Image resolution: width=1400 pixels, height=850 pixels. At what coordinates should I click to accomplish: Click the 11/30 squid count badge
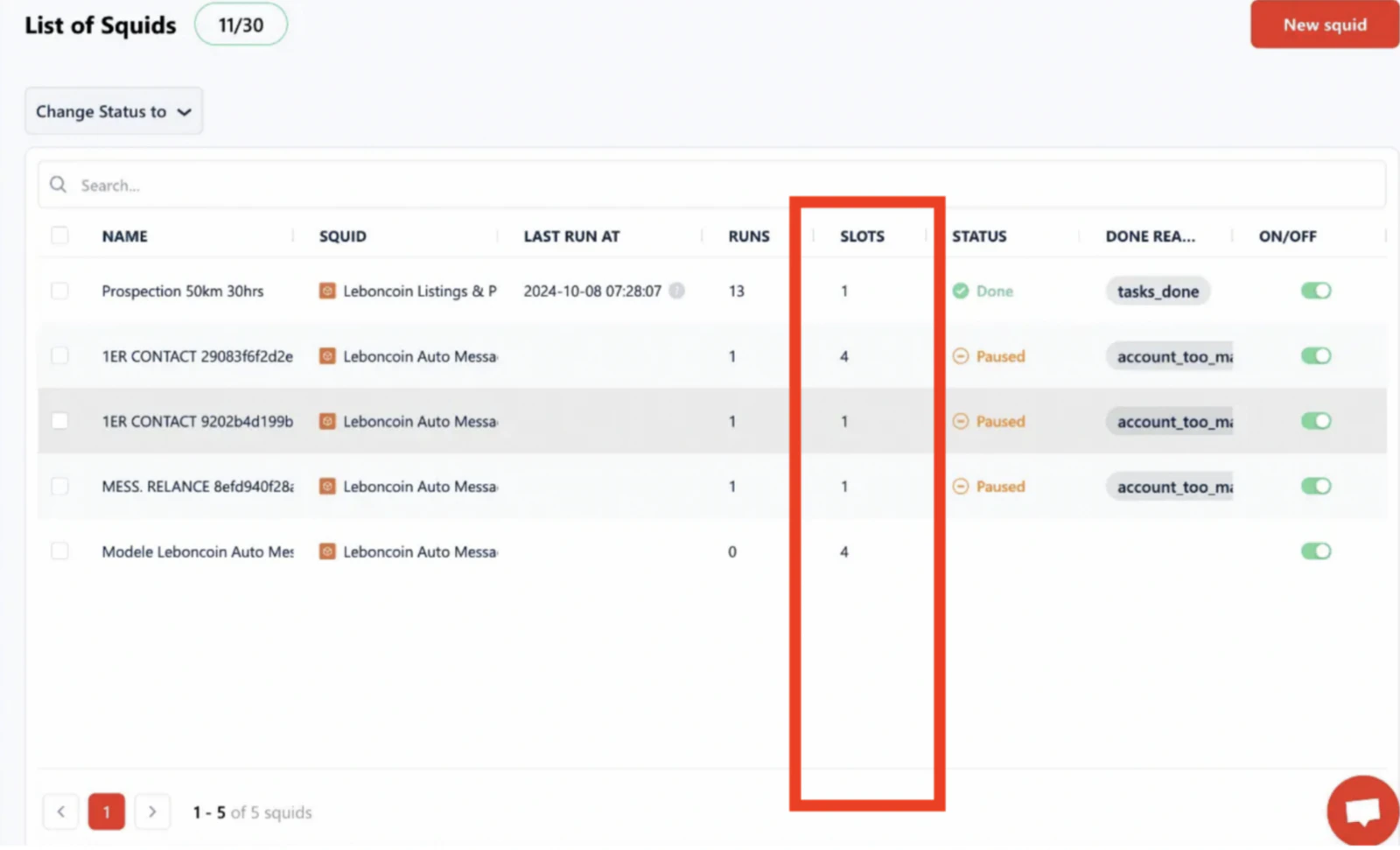241,25
